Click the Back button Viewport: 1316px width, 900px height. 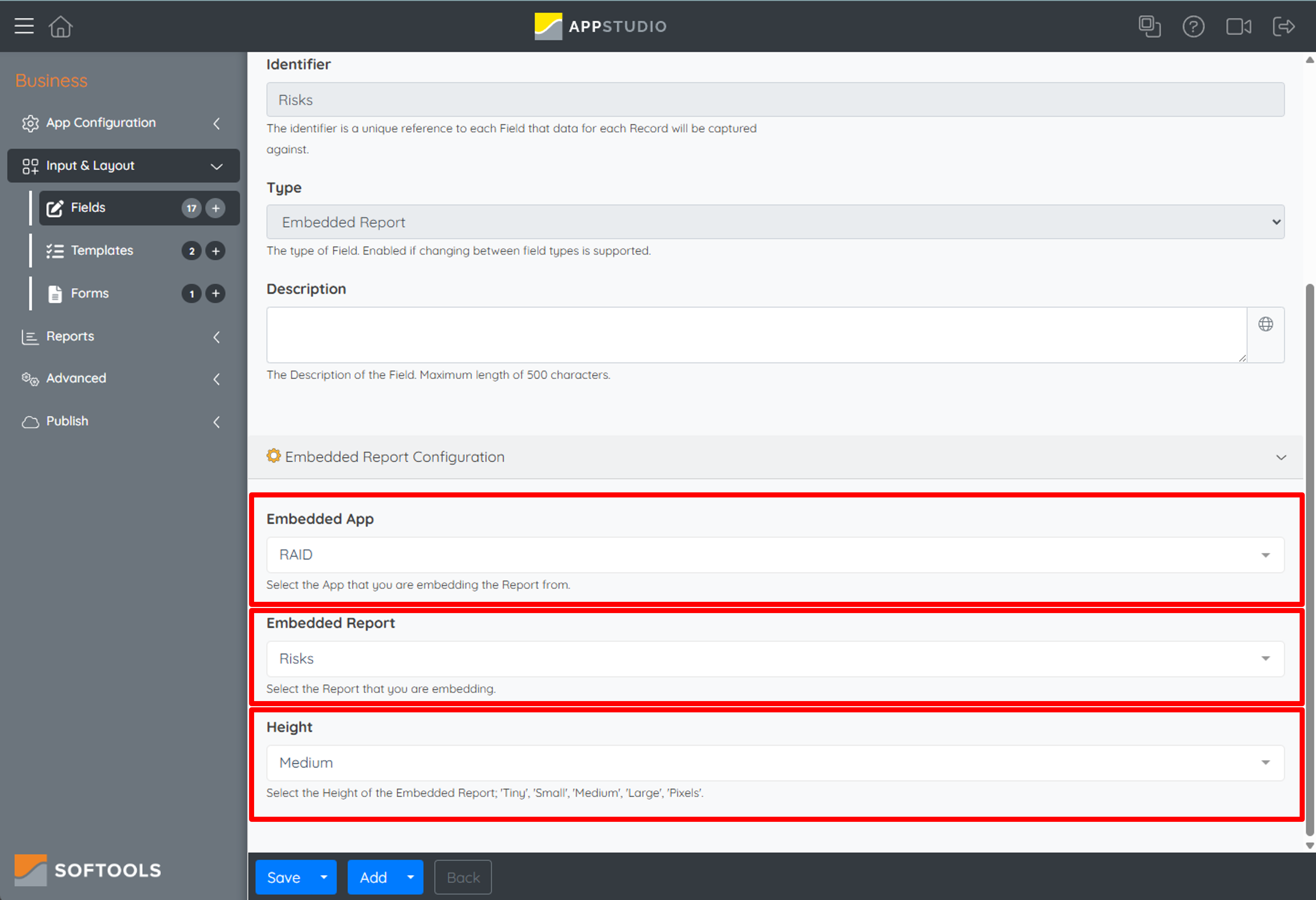[x=463, y=877]
